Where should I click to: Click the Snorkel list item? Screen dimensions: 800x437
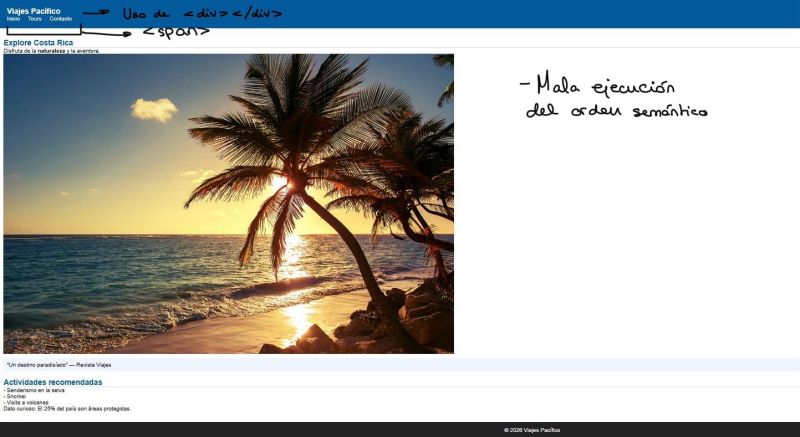point(15,396)
